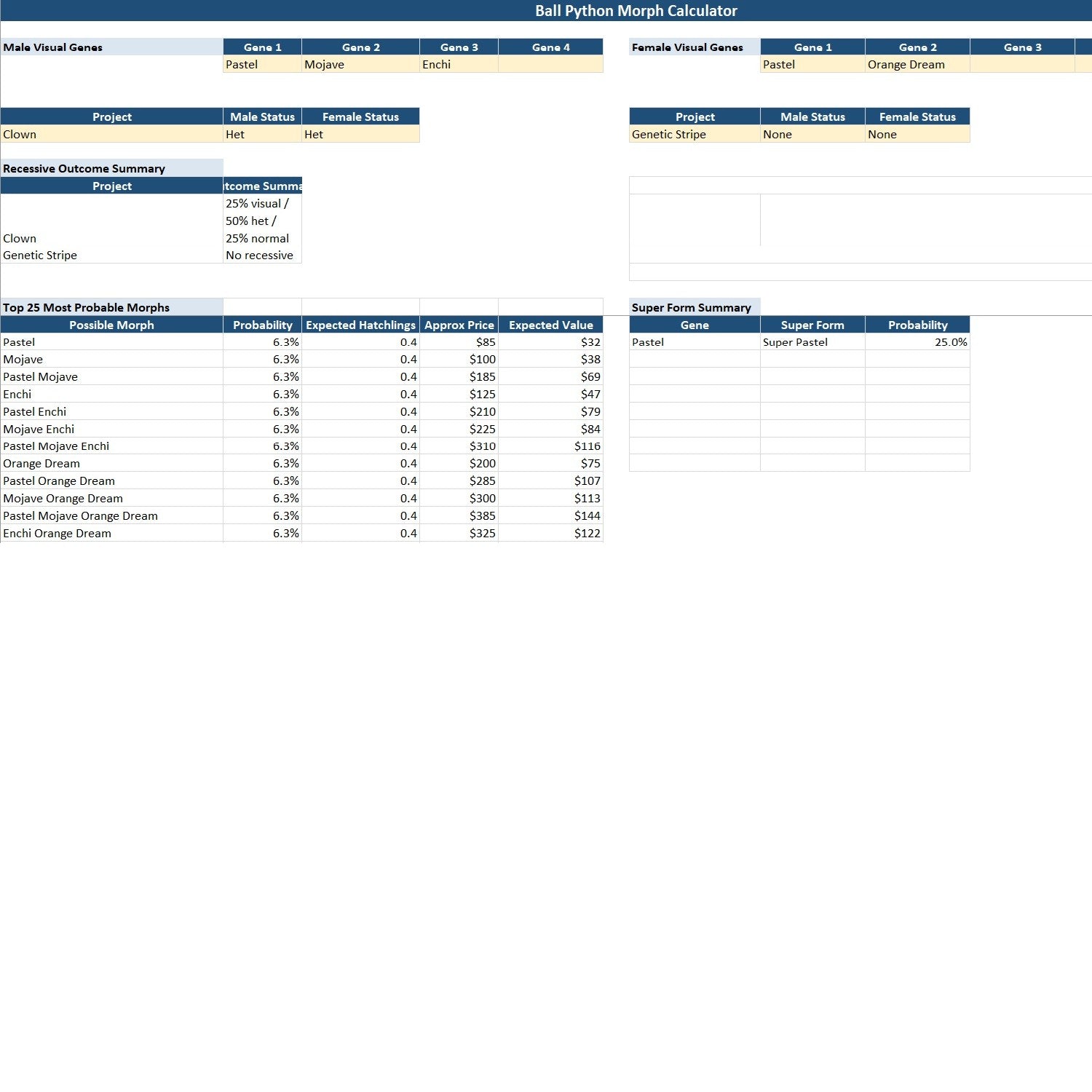Click the '$116' expected value cell
1092x1092 pixels.
click(550, 446)
